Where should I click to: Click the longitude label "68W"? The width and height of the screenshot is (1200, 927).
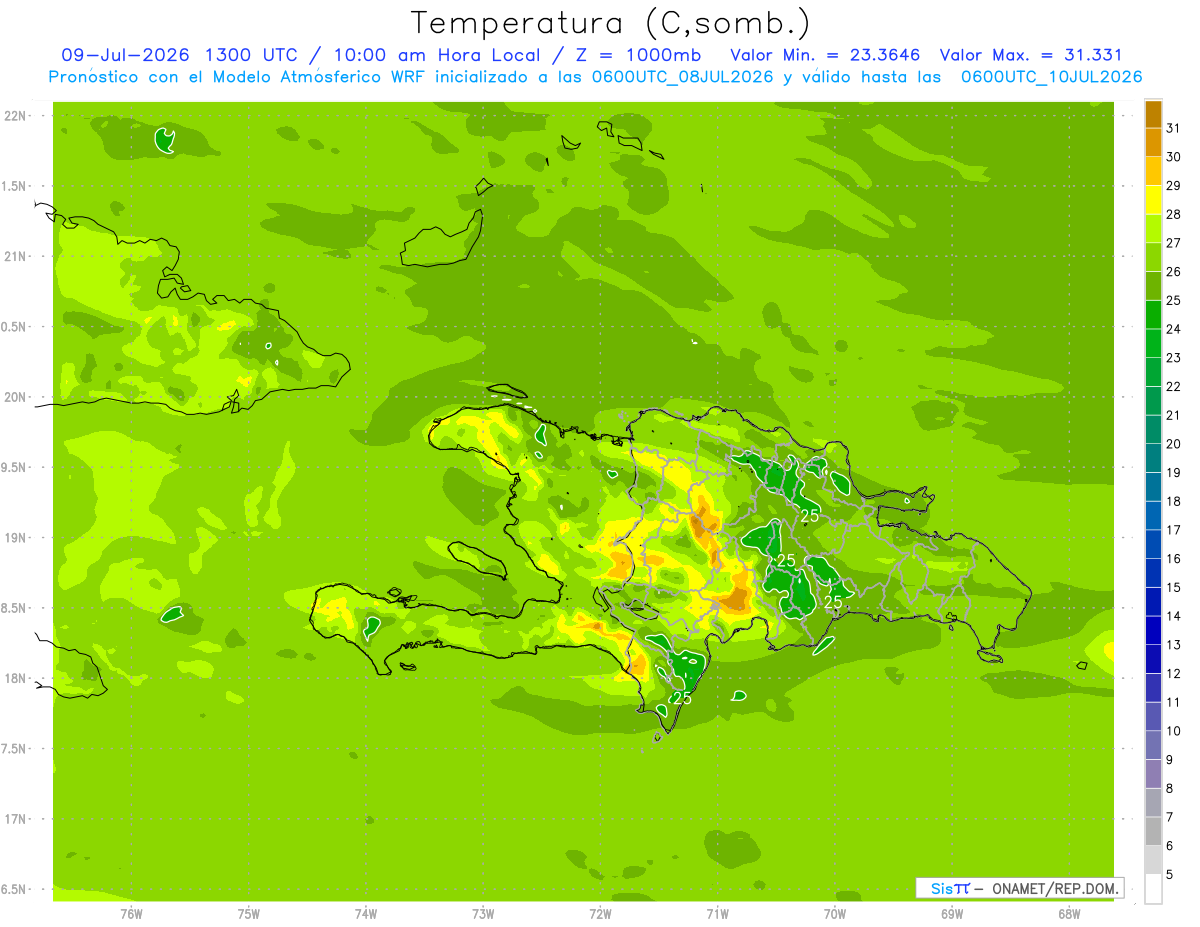coord(1069,914)
